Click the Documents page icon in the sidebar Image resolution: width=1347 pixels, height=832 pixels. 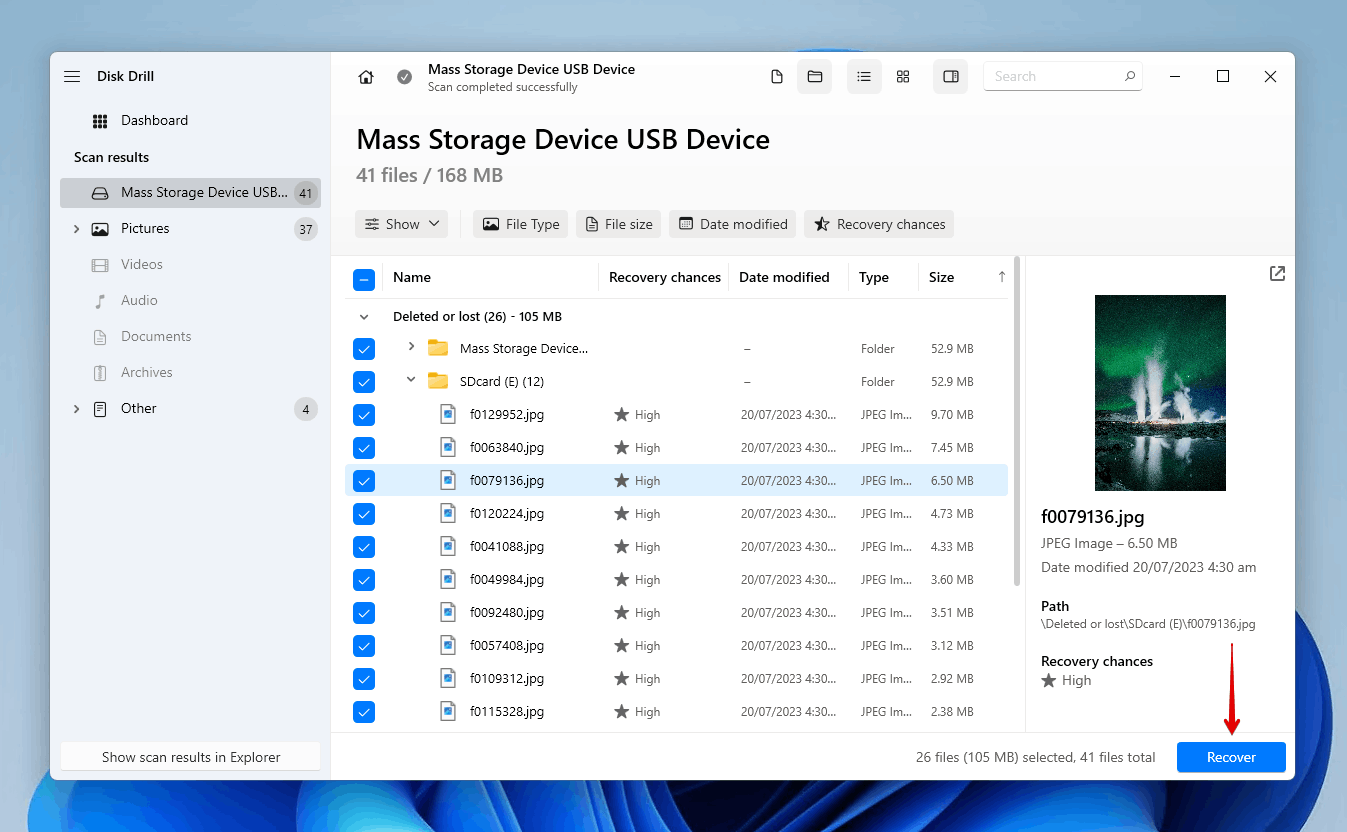[100, 337]
